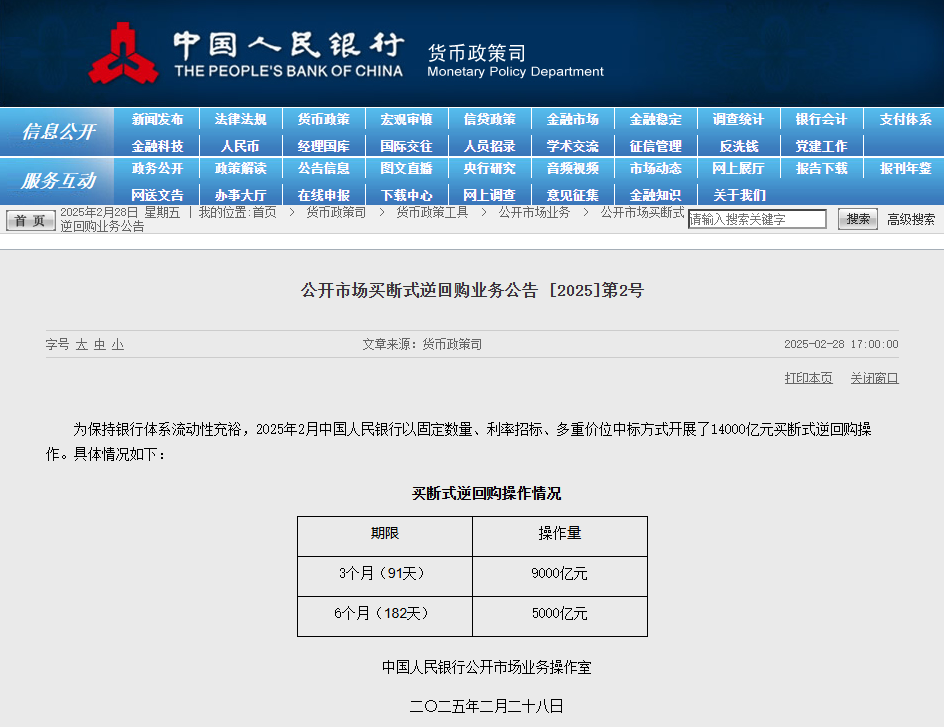The image size is (944, 727).
Task: Open the 货币政策 menu item
Action: [x=323, y=119]
